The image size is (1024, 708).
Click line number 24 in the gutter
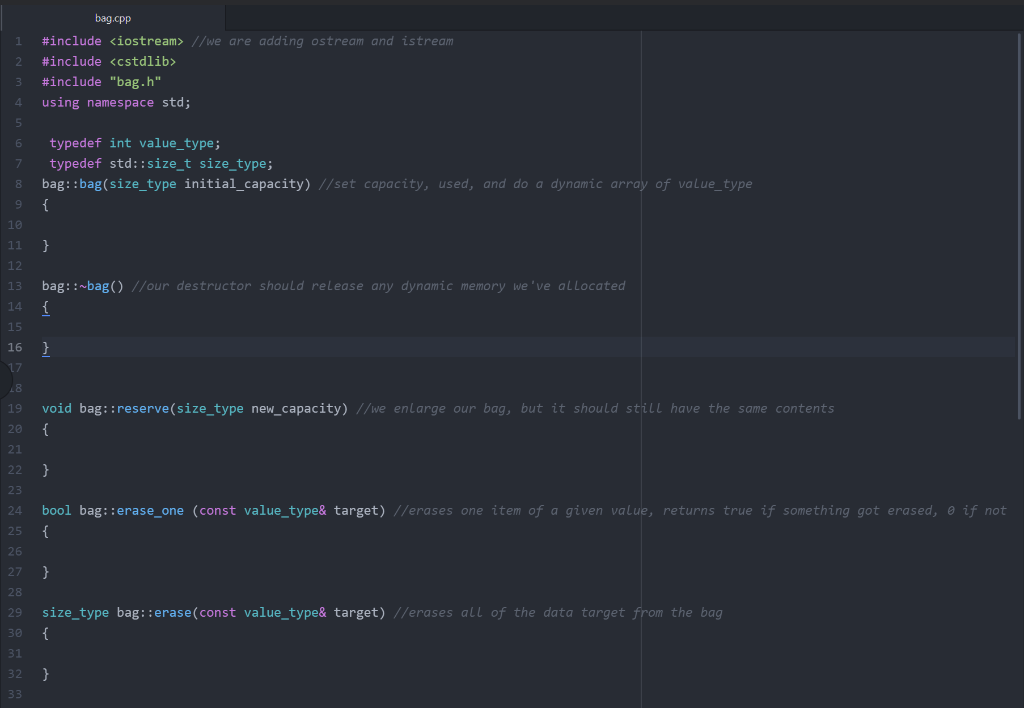(x=15, y=510)
